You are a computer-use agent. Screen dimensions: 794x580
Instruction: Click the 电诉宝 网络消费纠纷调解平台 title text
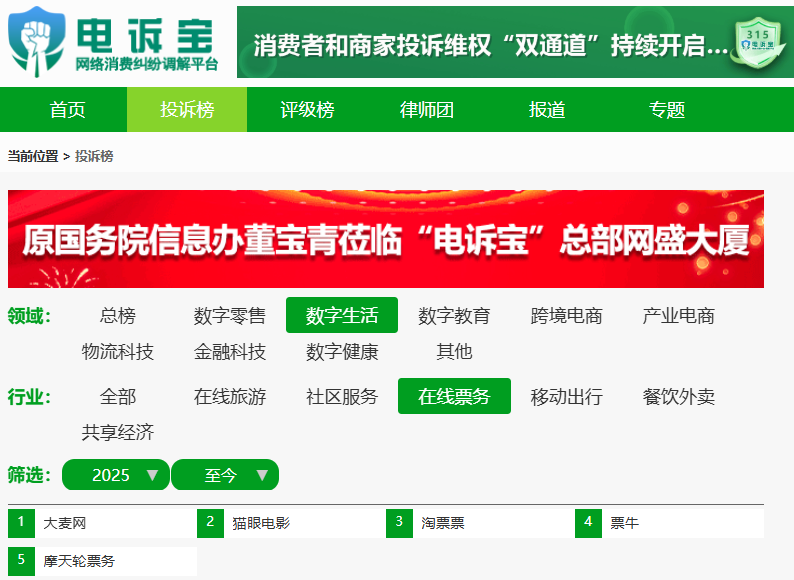coord(147,45)
